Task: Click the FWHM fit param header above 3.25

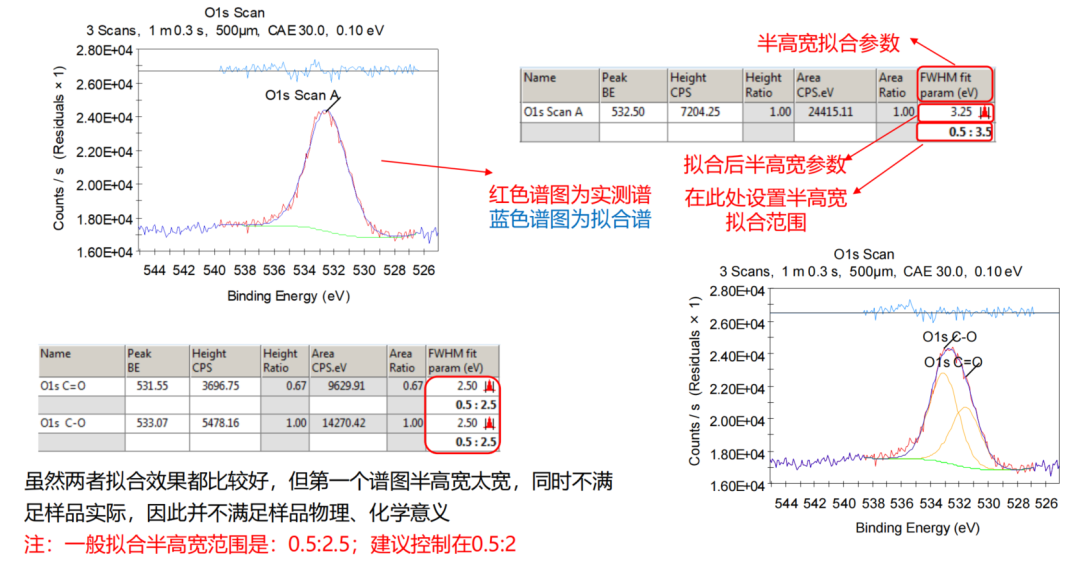Action: tap(955, 85)
